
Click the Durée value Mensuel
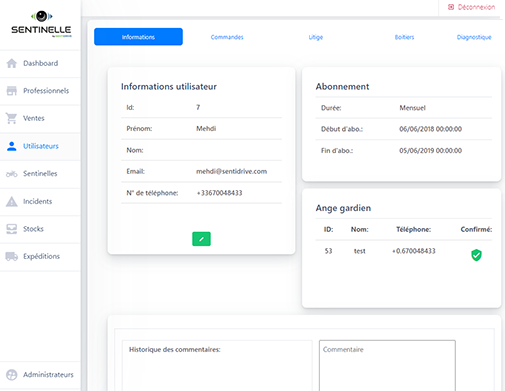pos(412,108)
